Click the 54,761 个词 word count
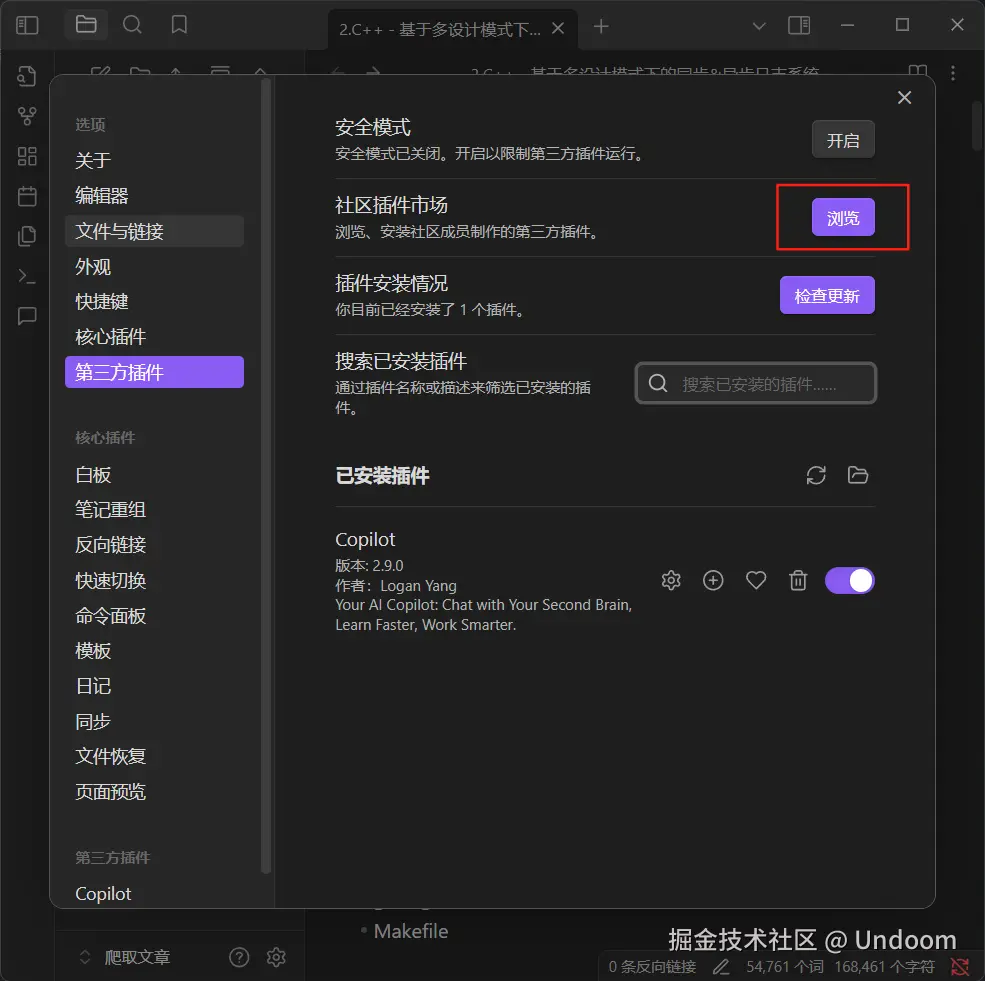This screenshot has width=985, height=981. coord(785,967)
